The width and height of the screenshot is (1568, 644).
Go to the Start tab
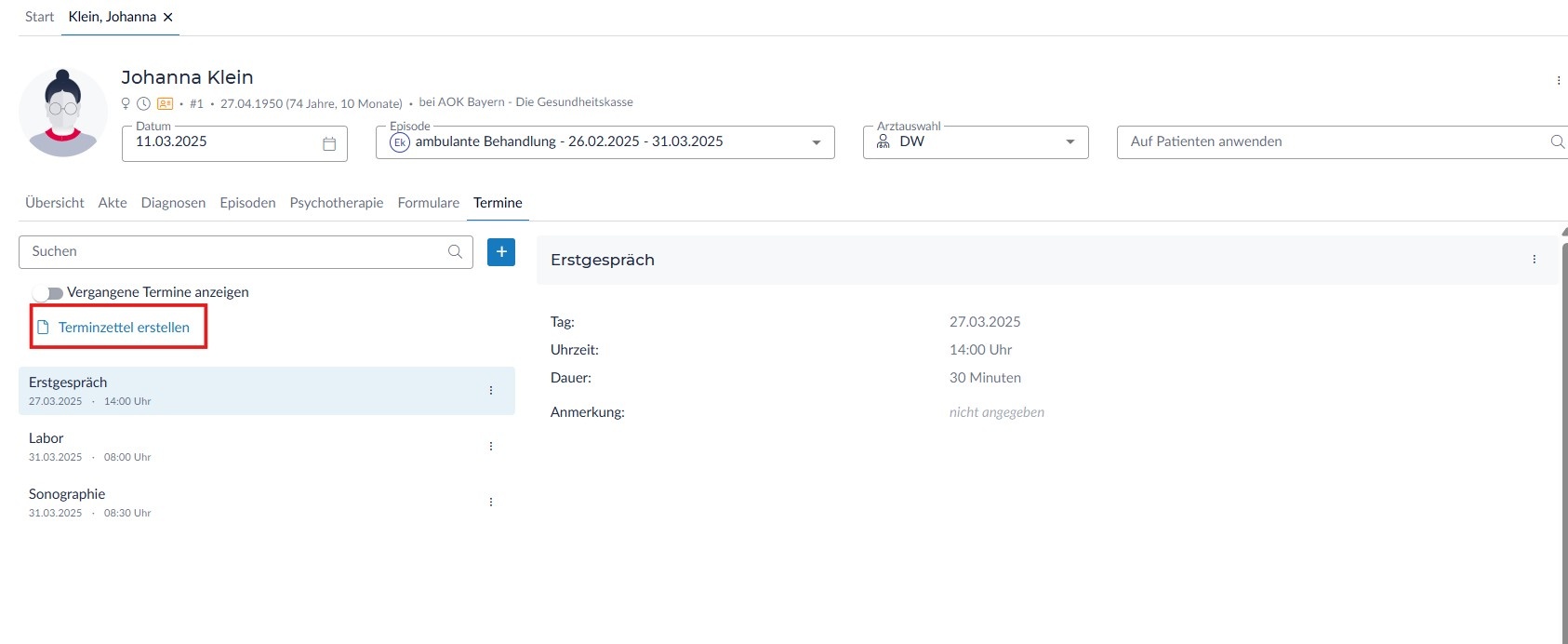tap(39, 17)
